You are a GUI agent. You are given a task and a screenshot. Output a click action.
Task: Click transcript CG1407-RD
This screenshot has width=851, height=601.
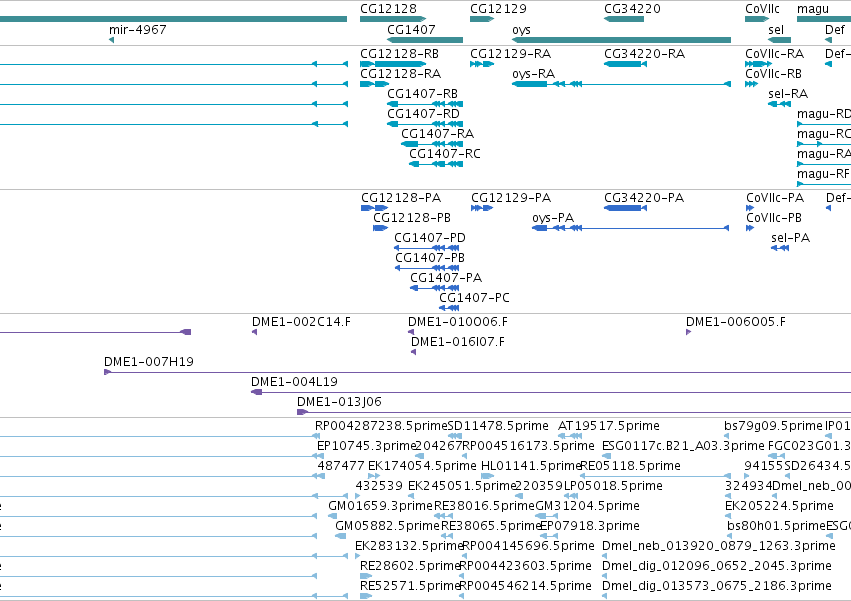(425, 124)
